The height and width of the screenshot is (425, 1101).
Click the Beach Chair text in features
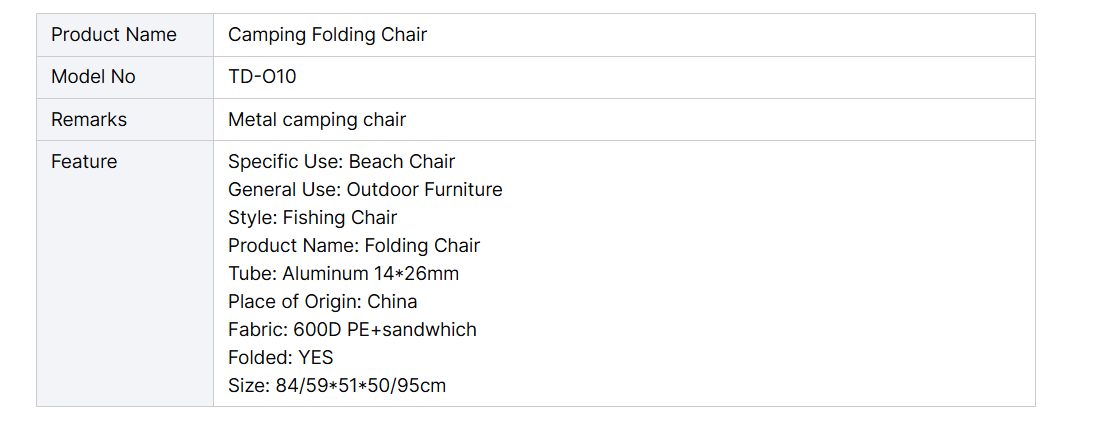pos(402,162)
